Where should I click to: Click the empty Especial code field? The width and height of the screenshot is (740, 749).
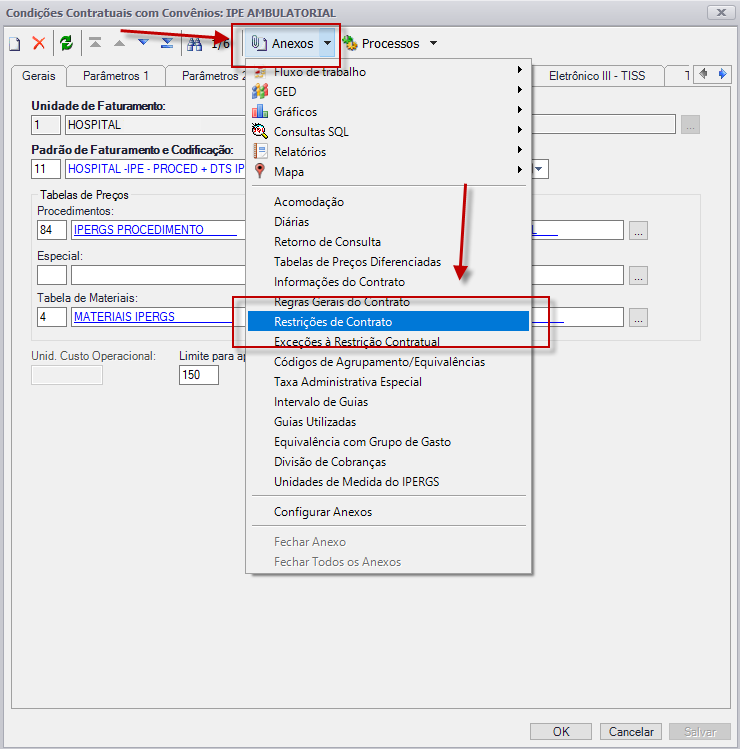point(52,275)
